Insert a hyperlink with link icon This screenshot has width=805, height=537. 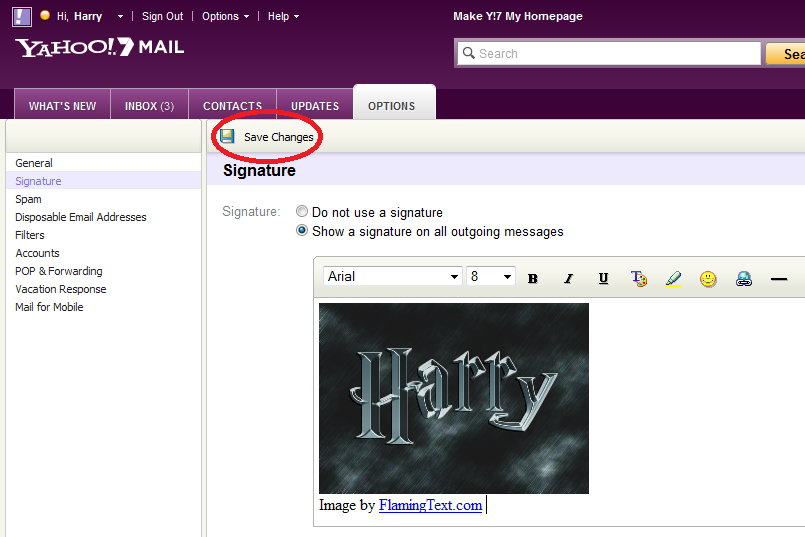click(743, 278)
